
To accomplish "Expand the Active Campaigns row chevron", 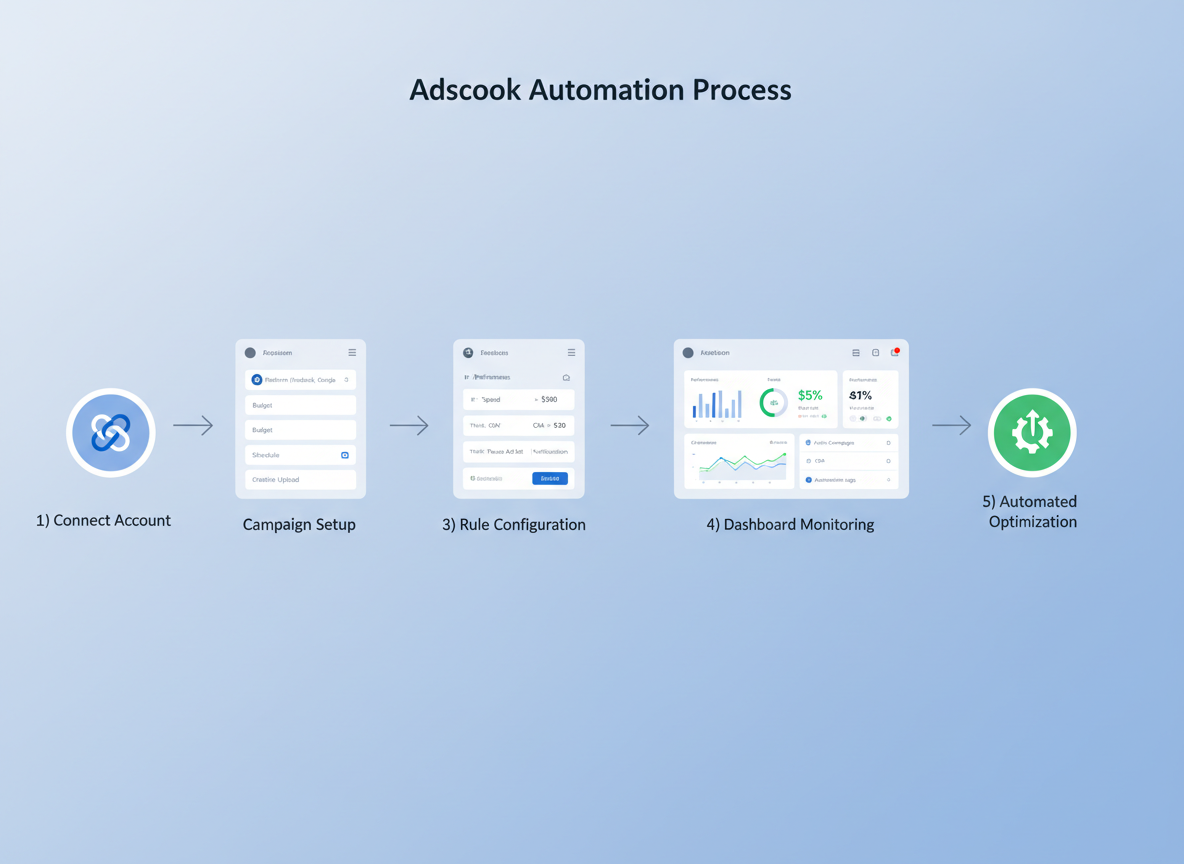I will click(888, 443).
